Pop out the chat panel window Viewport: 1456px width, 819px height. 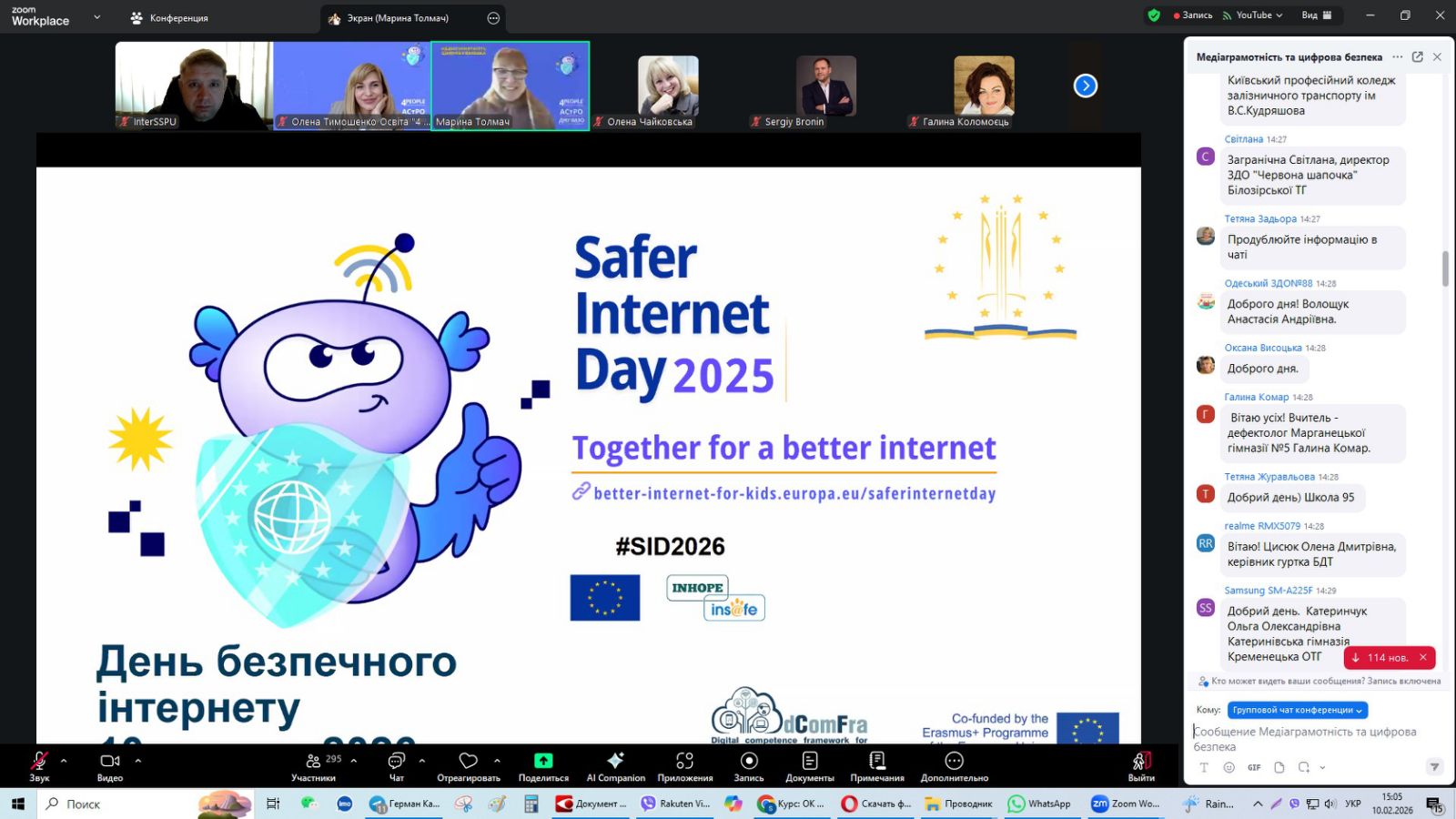point(1417,56)
